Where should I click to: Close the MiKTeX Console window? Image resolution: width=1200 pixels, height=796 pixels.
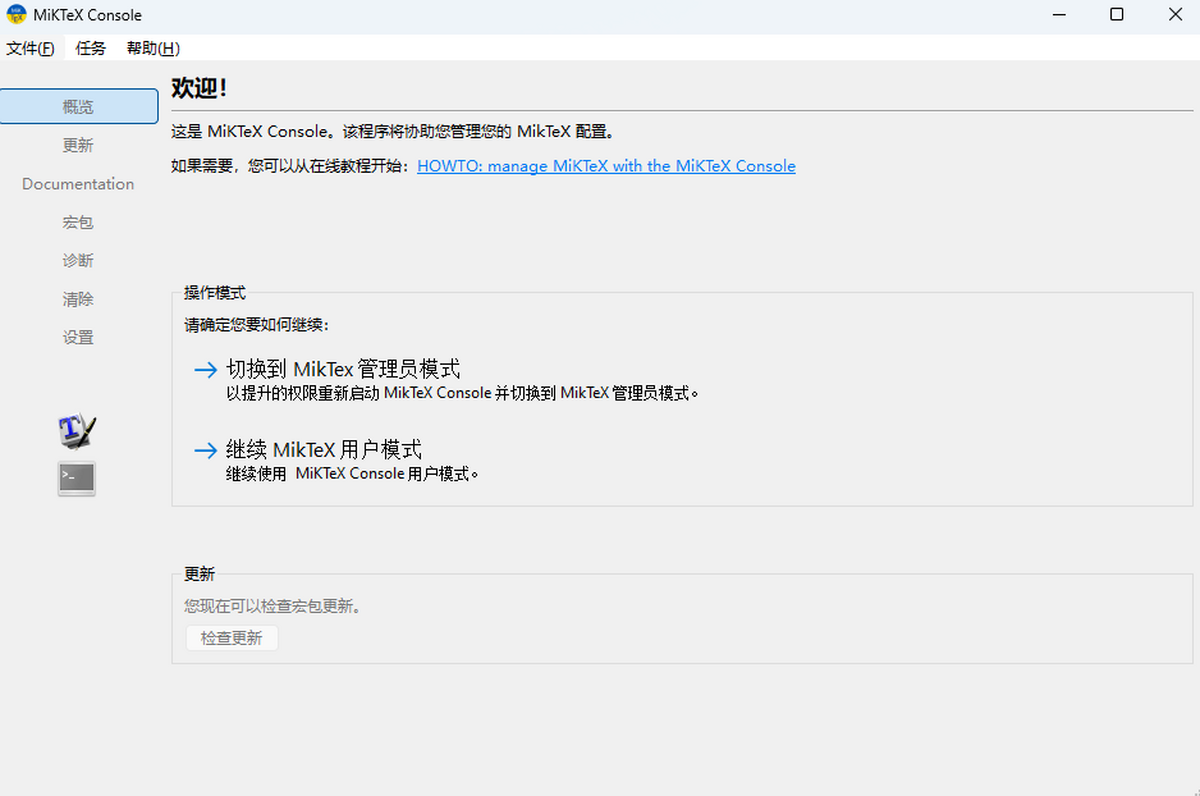pos(1175,15)
